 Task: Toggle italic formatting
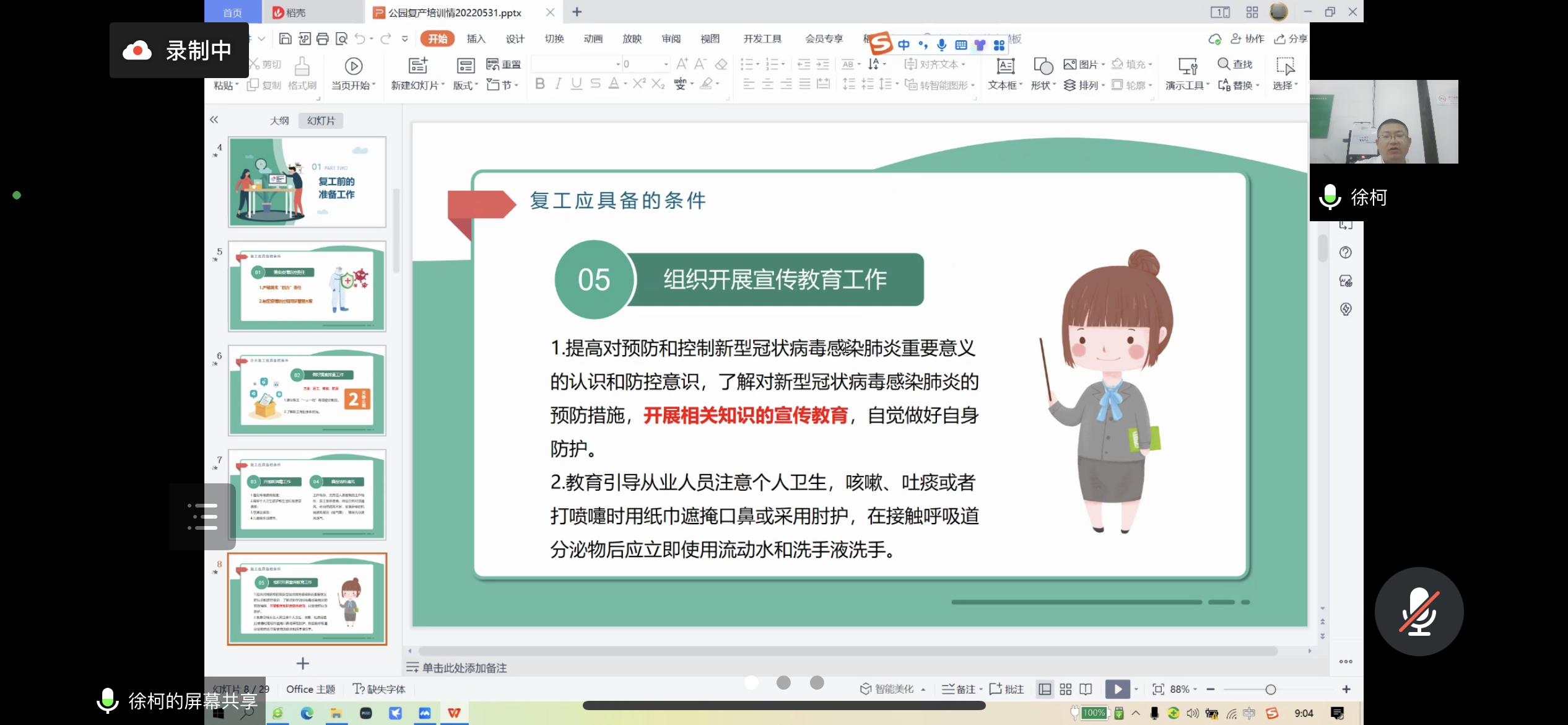(557, 84)
